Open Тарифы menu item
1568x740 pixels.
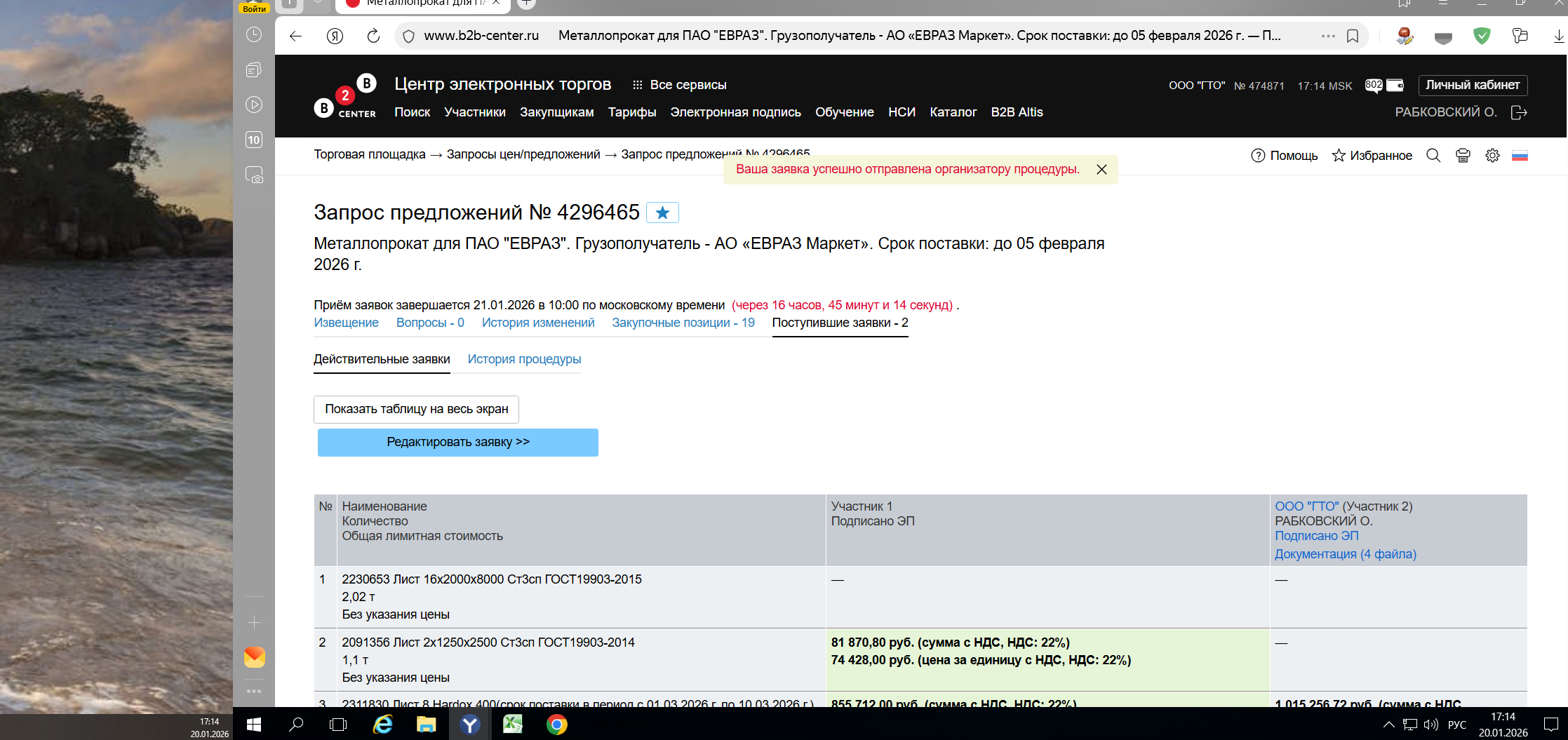(632, 112)
